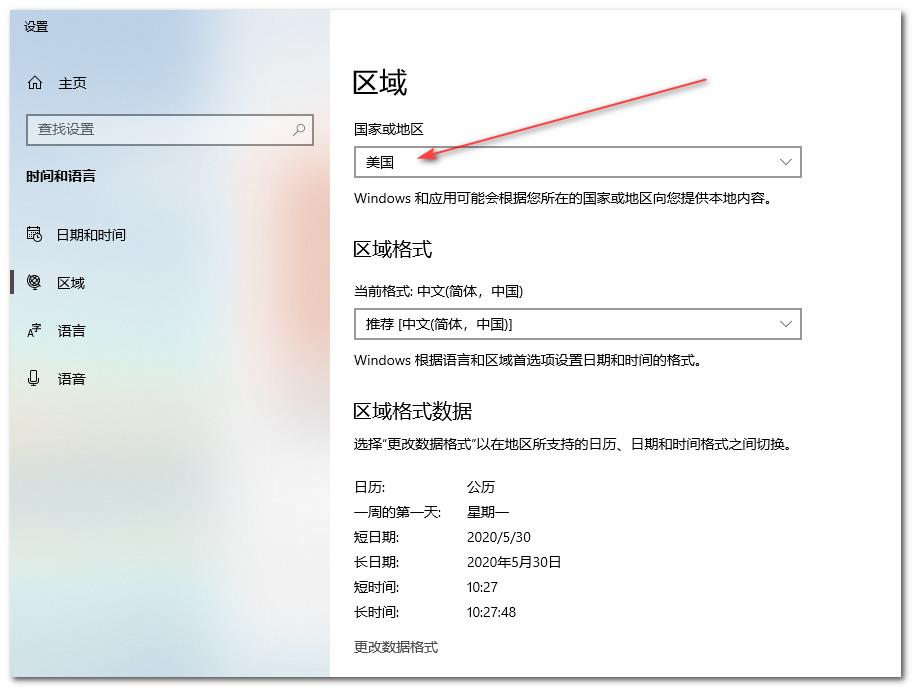The width and height of the screenshot is (912, 688).
Task: Open the 日期和时间 settings page
Action: point(91,235)
